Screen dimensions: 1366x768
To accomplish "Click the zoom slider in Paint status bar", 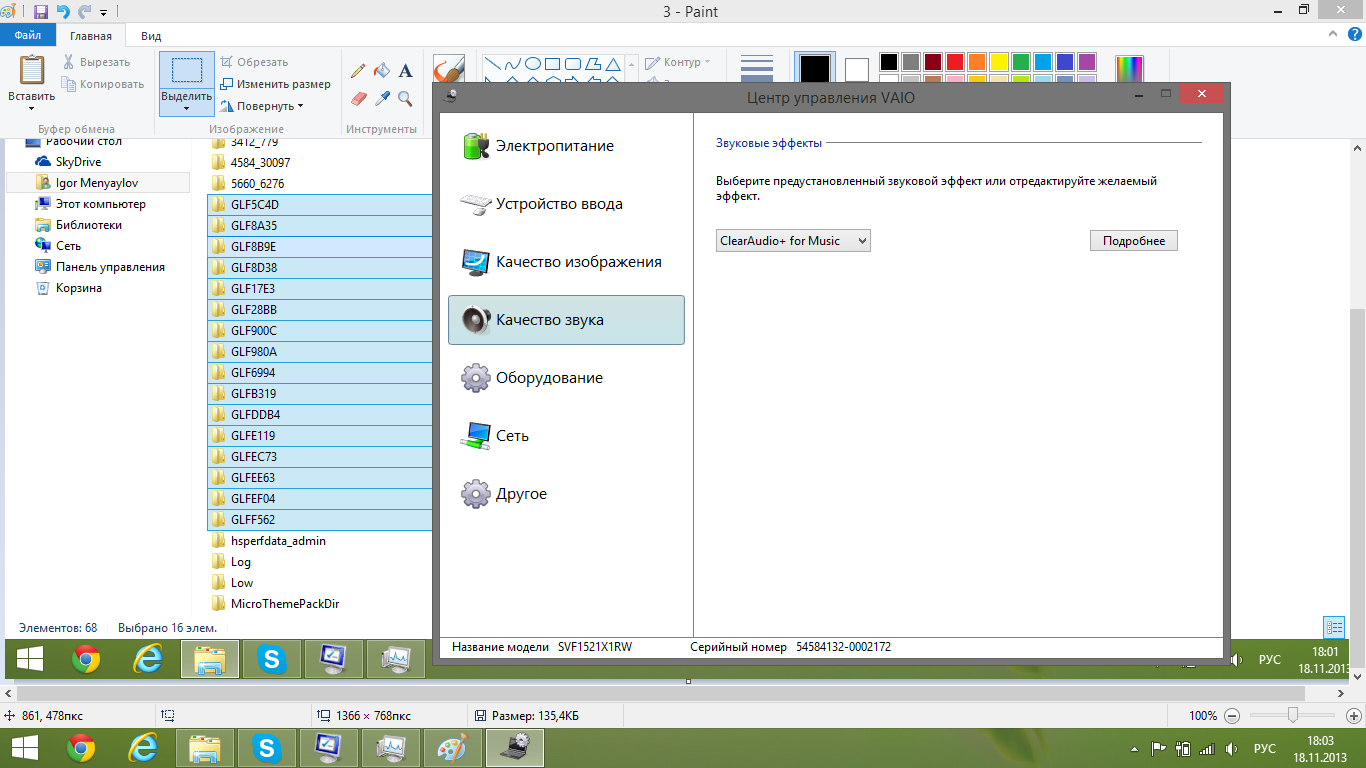I will click(1293, 715).
